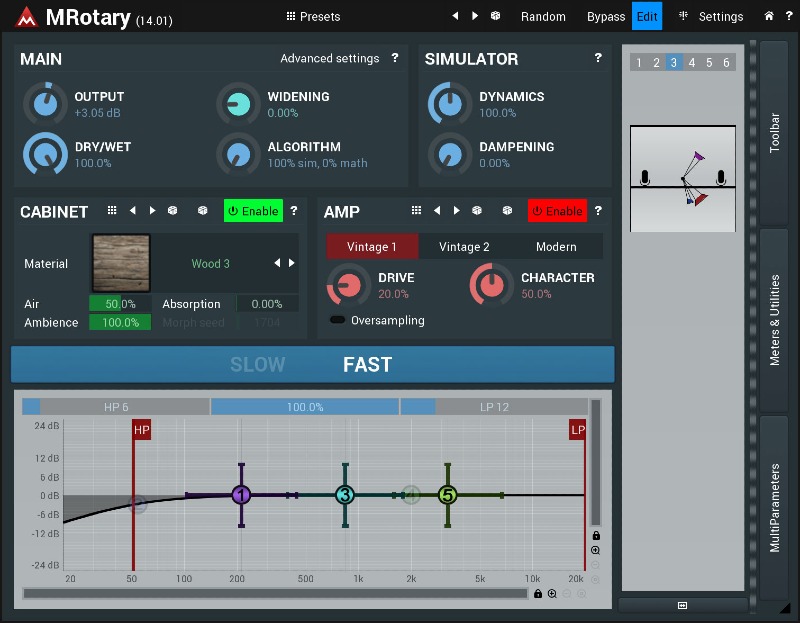Click the lock icon below EQ scrollbar

coord(538,593)
